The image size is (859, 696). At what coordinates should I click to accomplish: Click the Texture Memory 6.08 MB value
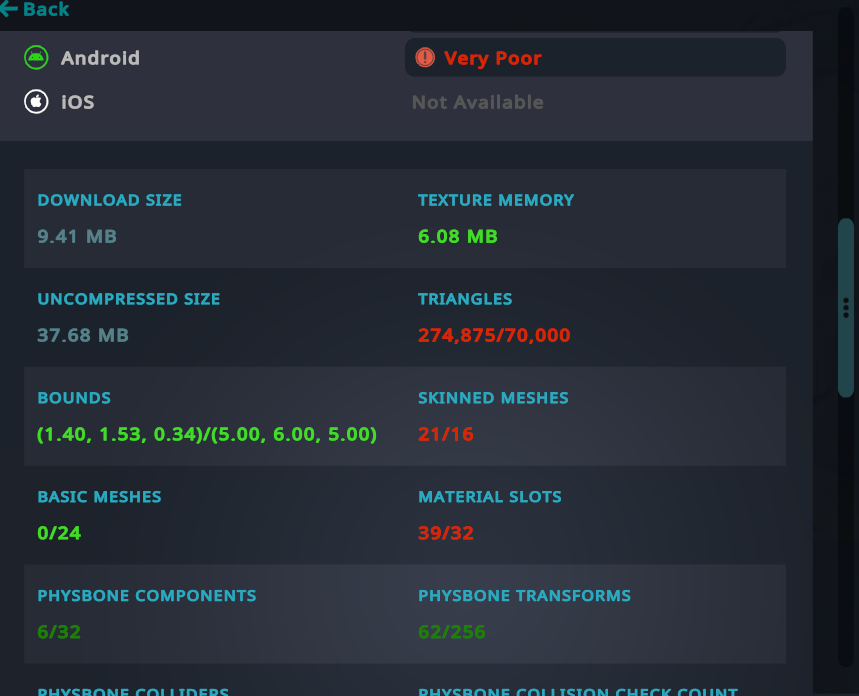pos(457,236)
